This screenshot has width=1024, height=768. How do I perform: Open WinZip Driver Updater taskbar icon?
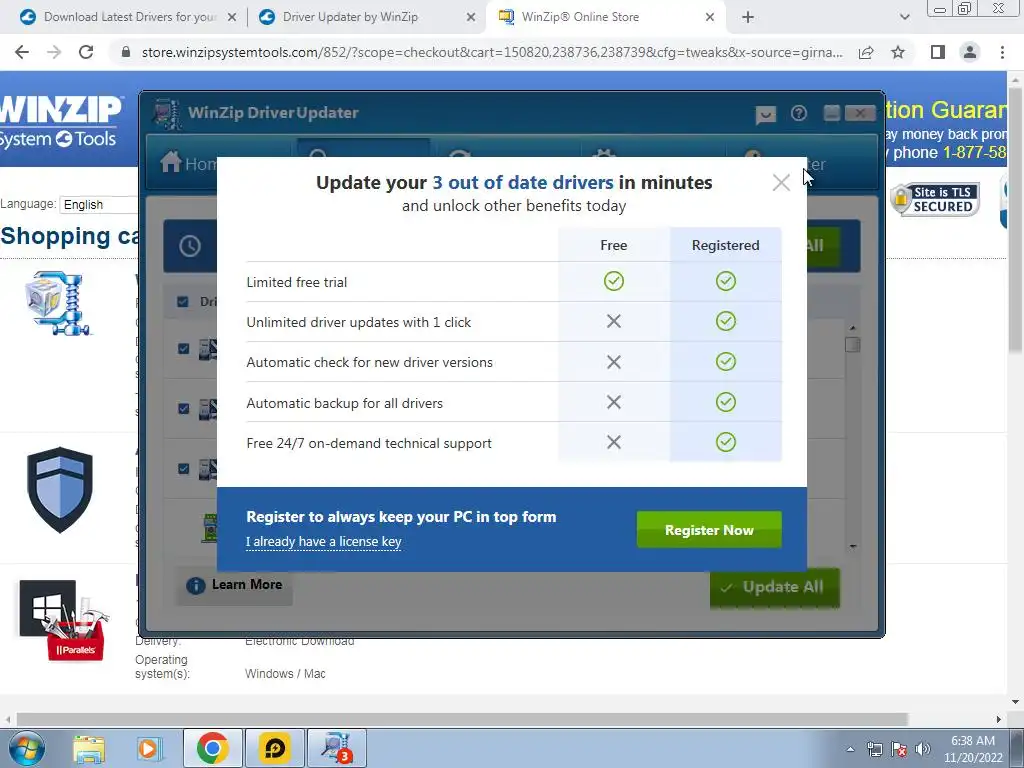[337, 748]
